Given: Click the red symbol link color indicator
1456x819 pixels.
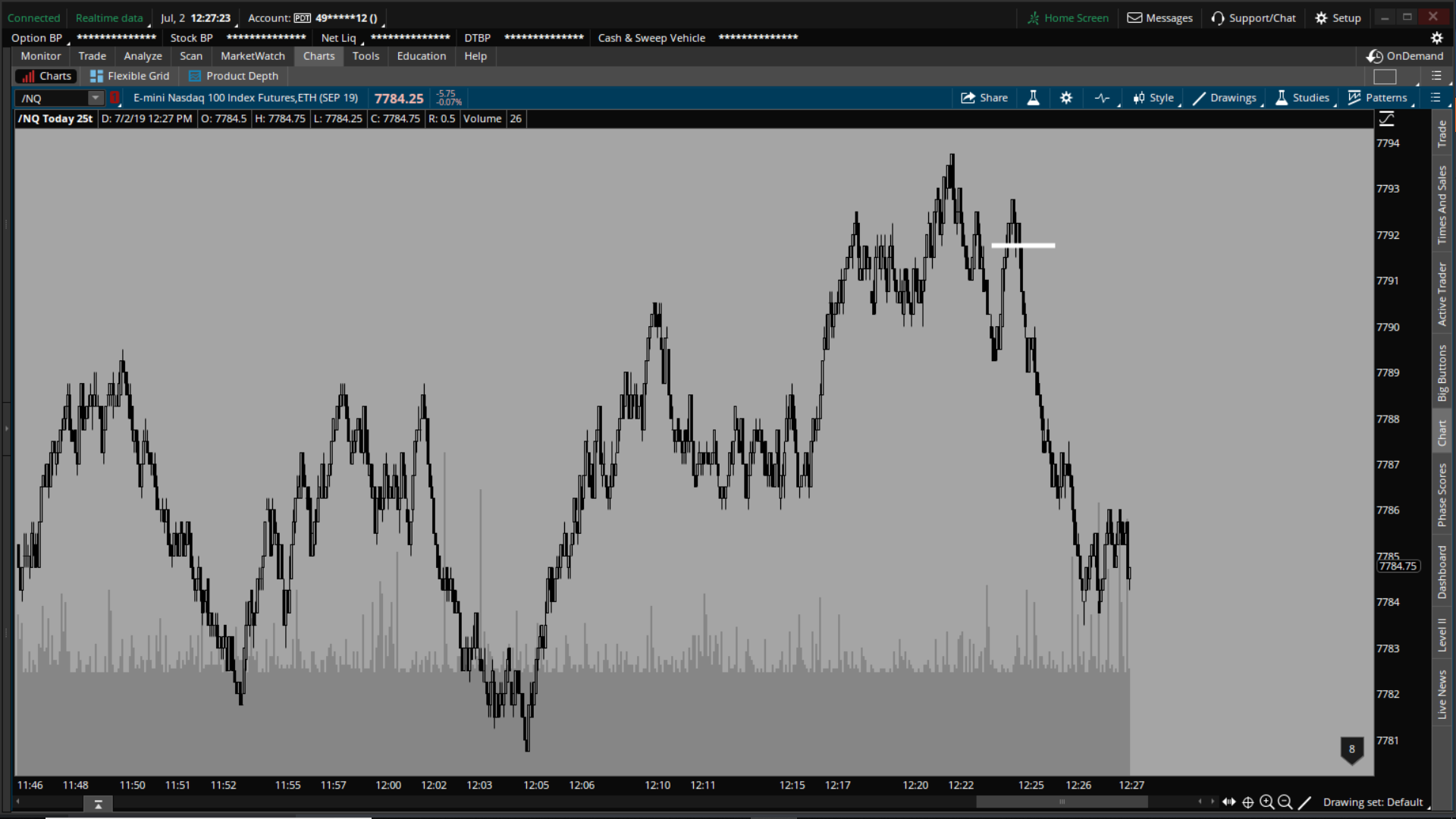Looking at the screenshot, I should click(115, 98).
